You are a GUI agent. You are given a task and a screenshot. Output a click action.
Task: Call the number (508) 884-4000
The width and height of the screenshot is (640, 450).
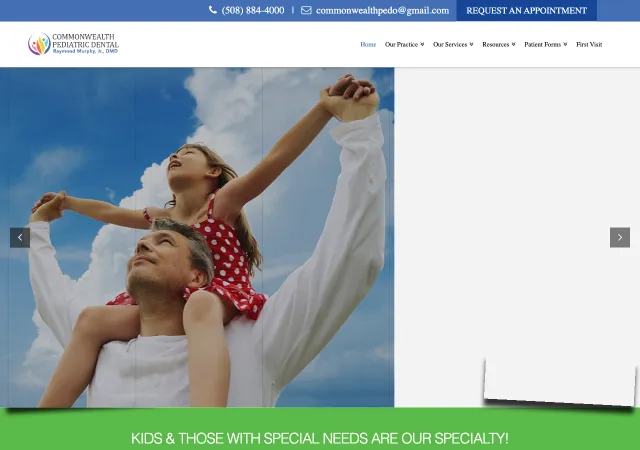tap(253, 11)
